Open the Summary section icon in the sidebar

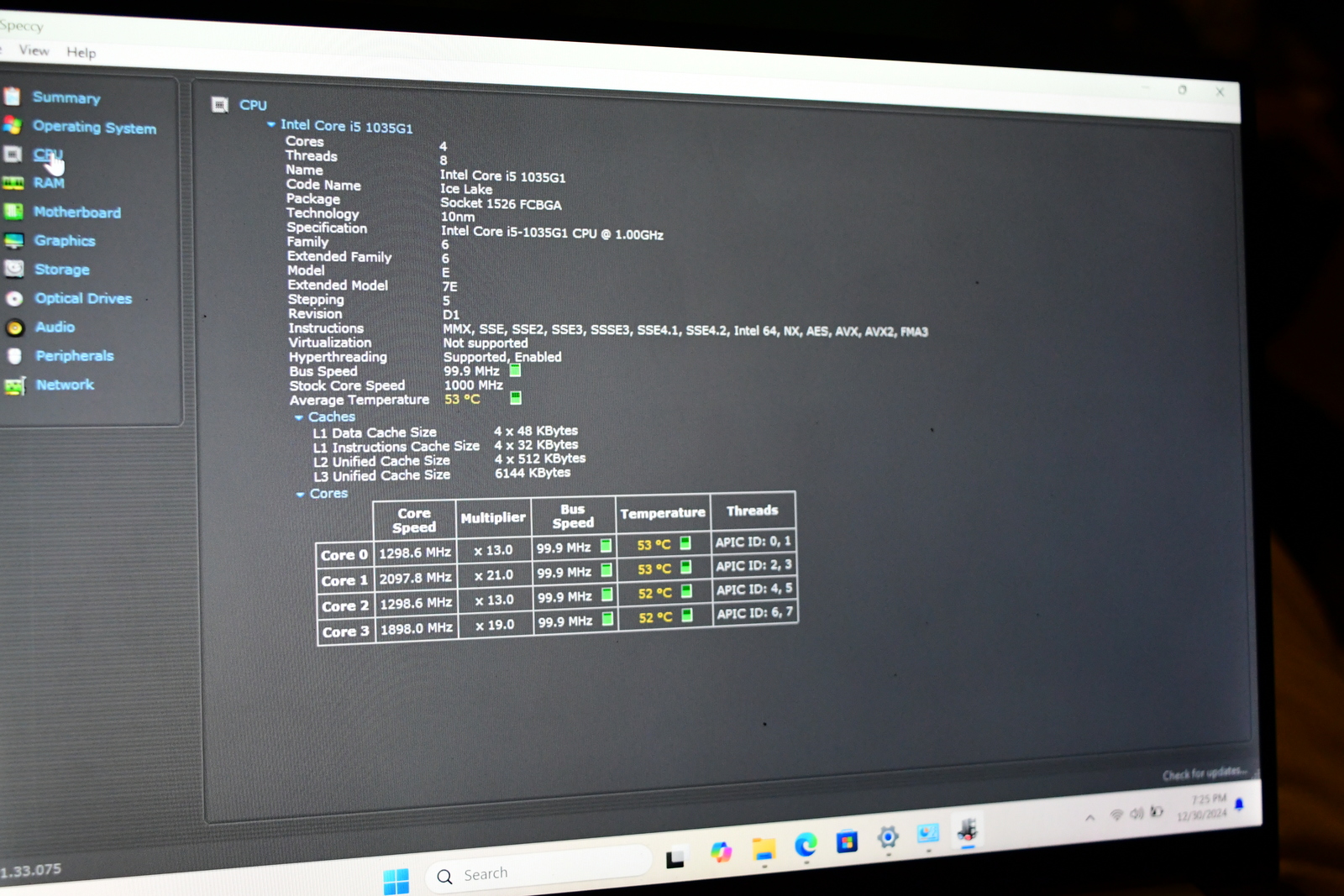click(x=12, y=96)
